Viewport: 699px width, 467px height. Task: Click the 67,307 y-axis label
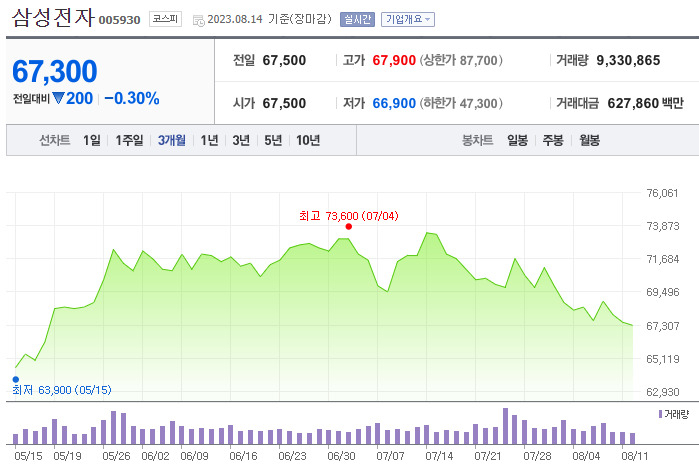662,326
